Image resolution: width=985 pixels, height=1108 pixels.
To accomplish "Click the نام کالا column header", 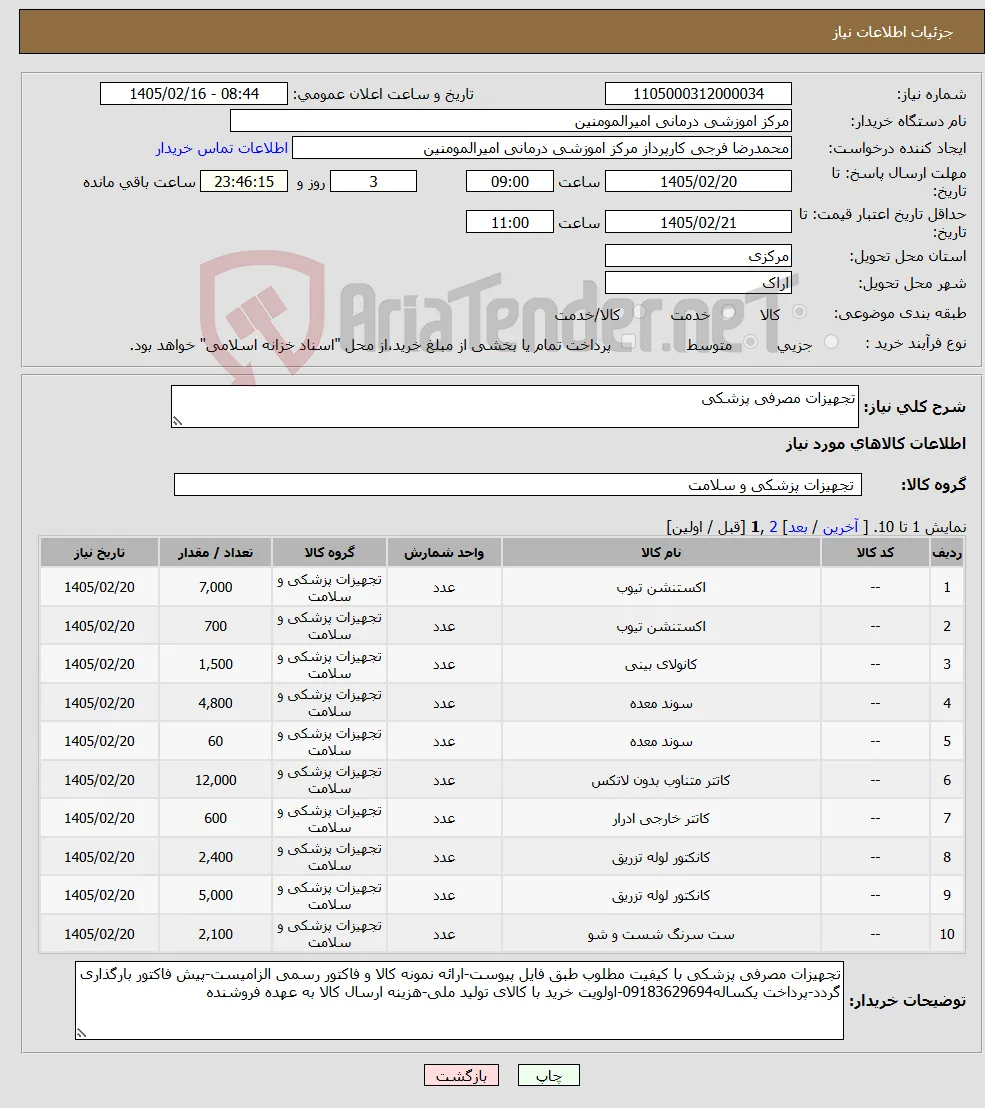I will [x=661, y=553].
